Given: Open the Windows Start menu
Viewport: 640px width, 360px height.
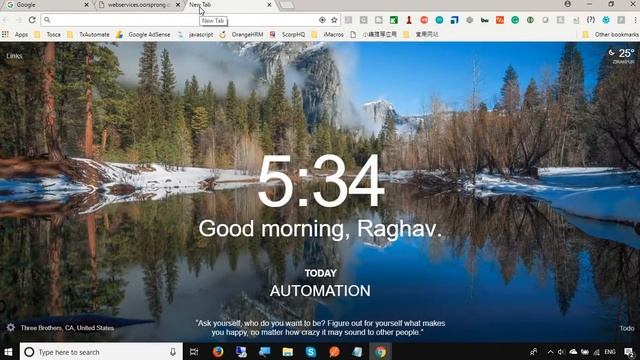Looking at the screenshot, I should click(x=9, y=351).
